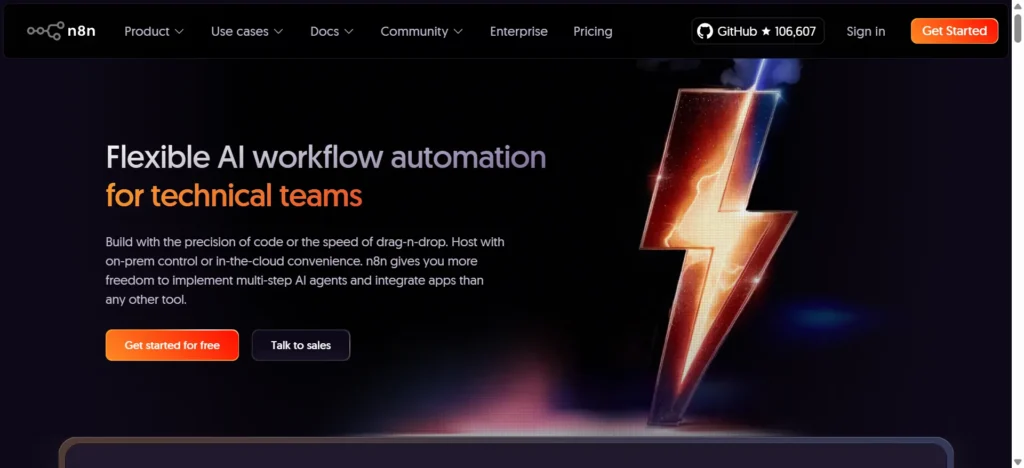Click the glowing lightning bolt hero graphic
This screenshot has width=1024, height=468.
[718, 255]
